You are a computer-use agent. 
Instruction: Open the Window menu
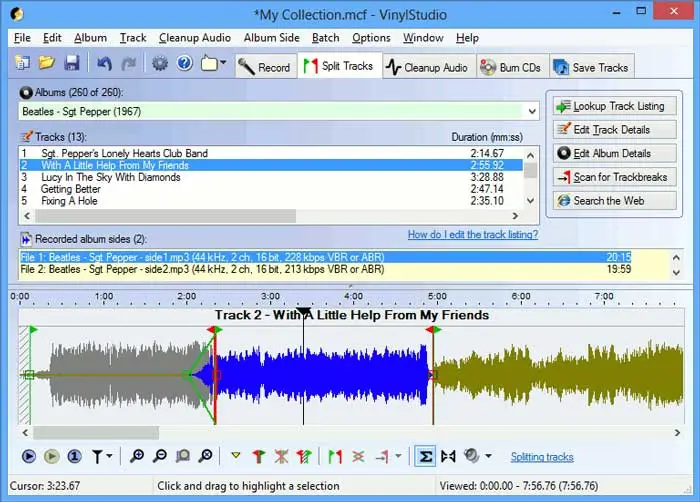[x=423, y=38]
